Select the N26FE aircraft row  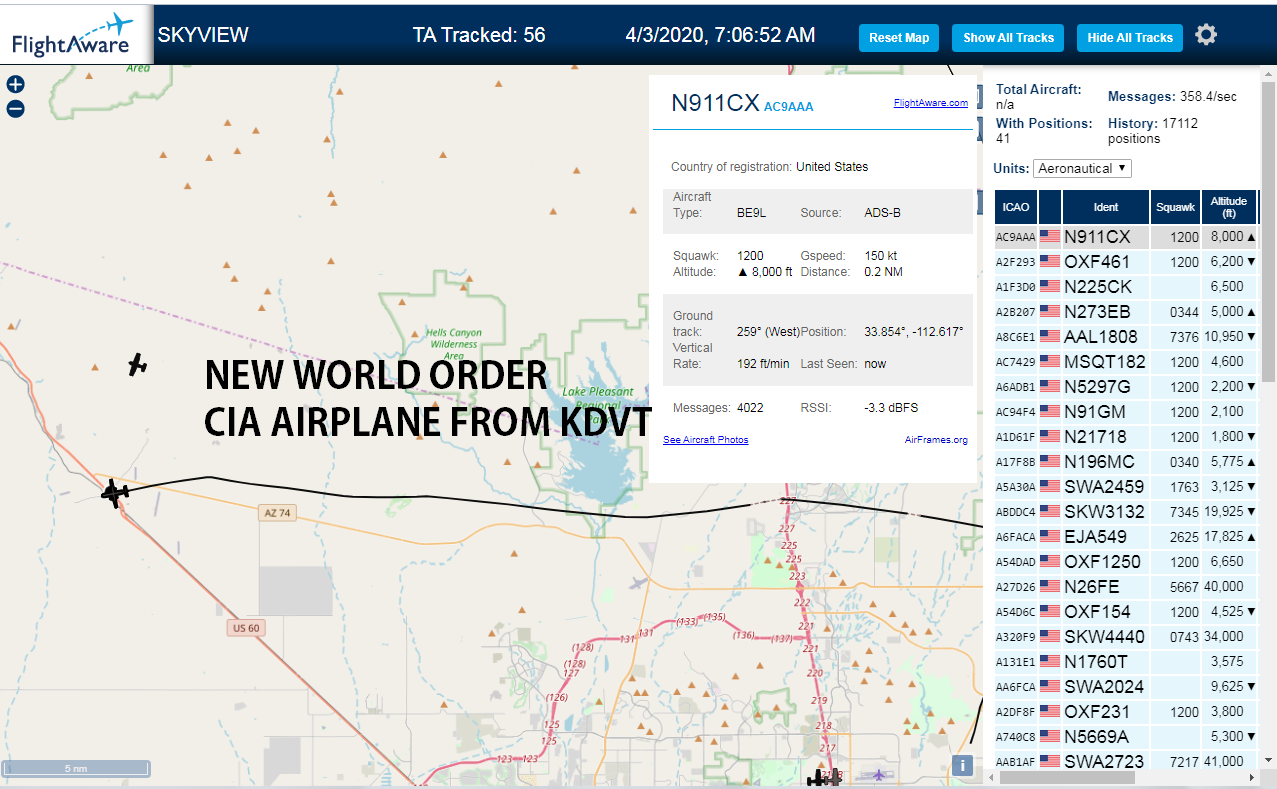point(1126,587)
